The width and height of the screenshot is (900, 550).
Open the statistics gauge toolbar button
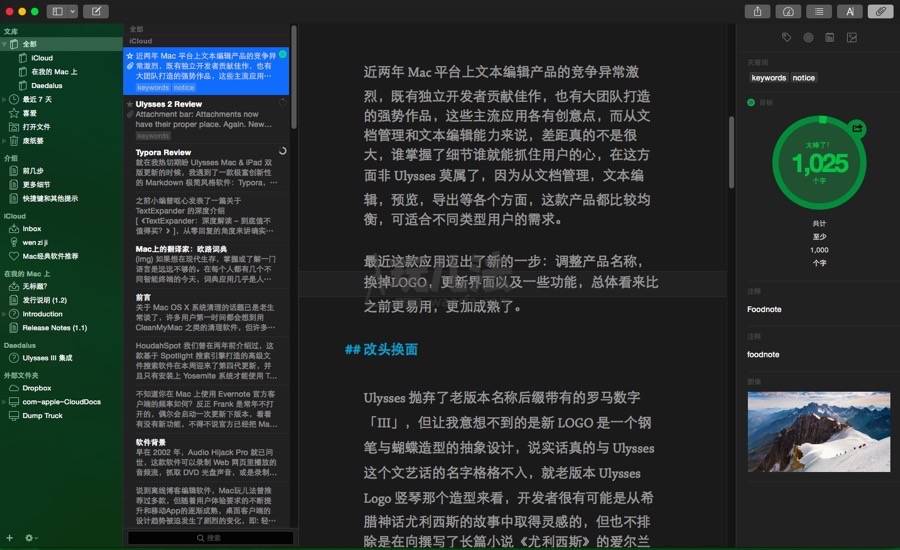788,11
